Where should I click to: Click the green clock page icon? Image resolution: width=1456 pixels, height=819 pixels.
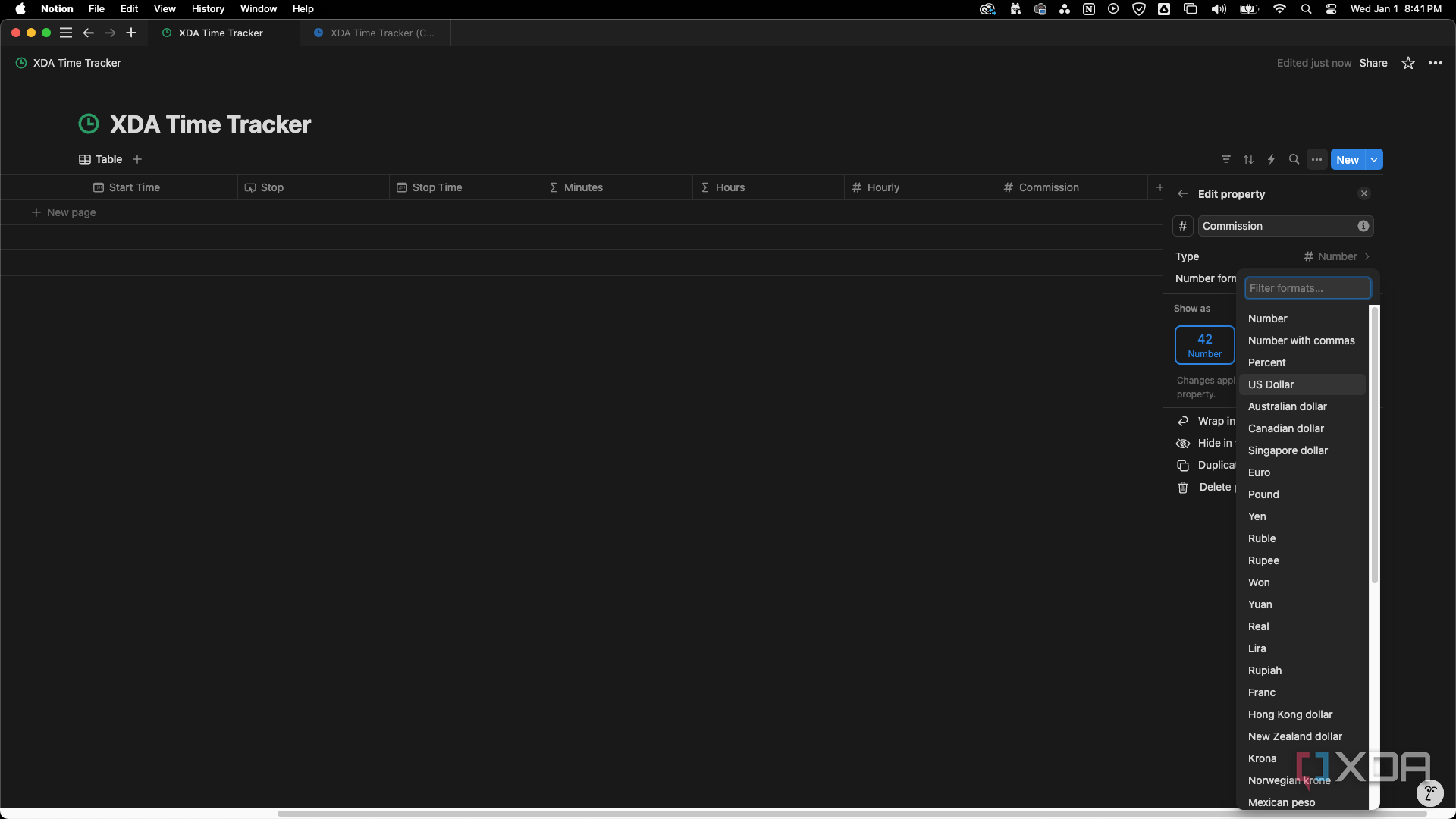click(89, 124)
